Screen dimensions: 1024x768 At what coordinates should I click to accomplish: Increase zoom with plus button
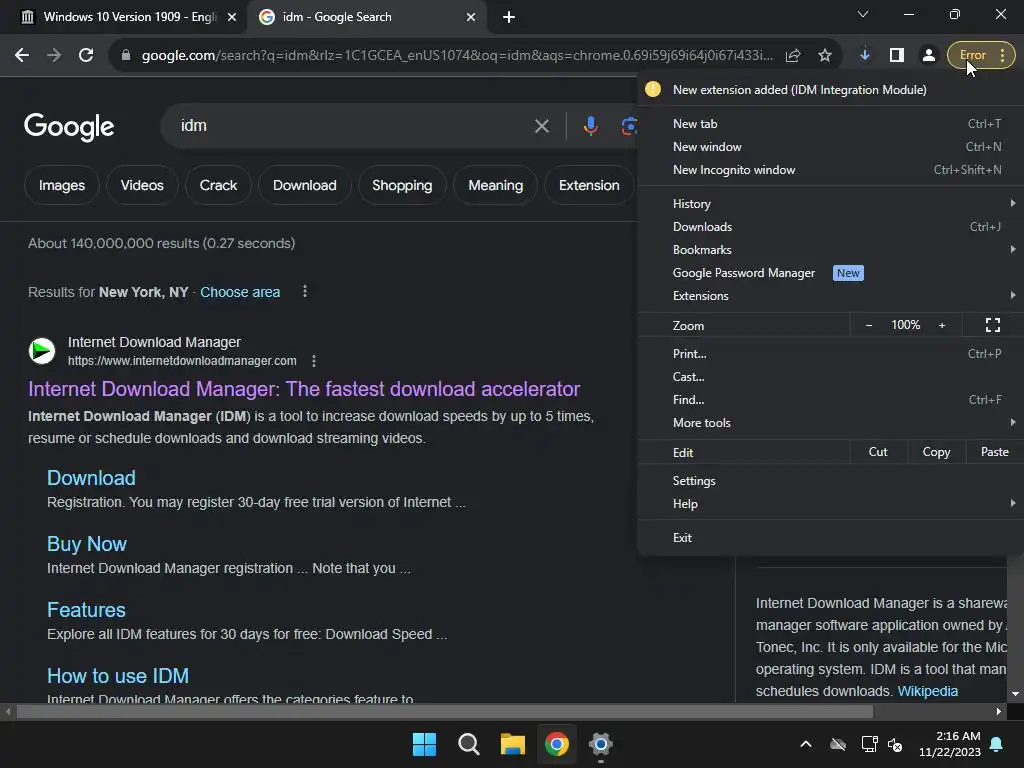[942, 325]
